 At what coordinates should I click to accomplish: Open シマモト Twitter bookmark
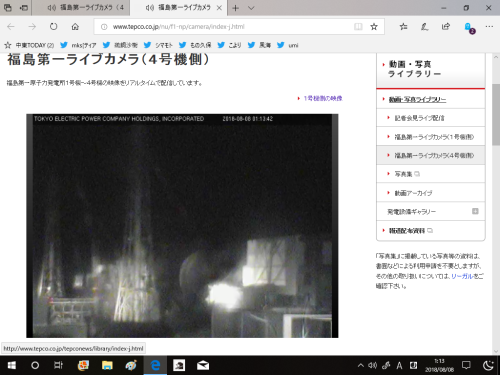pyautogui.click(x=158, y=45)
